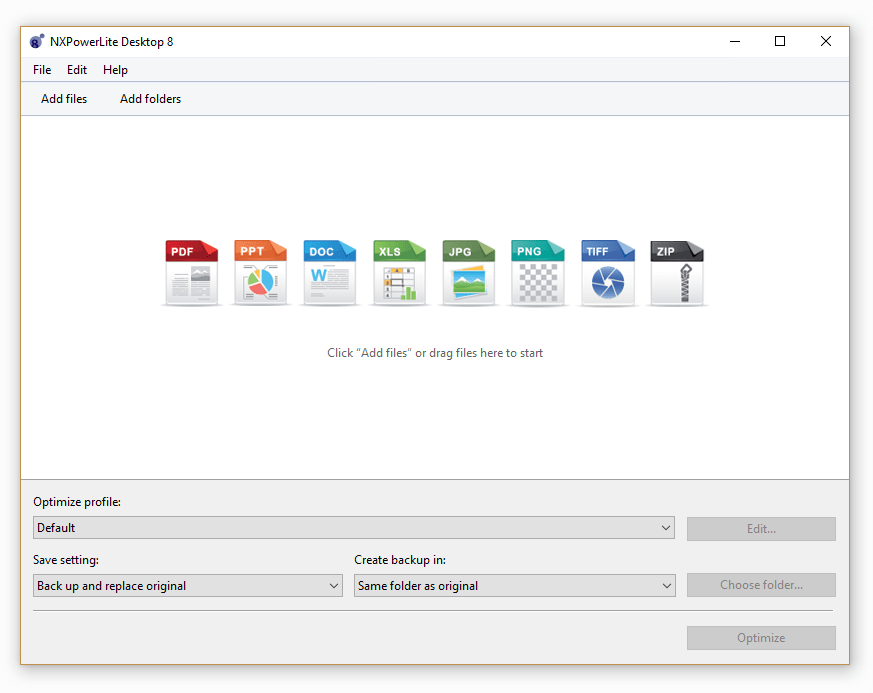Click the NXPowerLite app icon in title bar

pyautogui.click(x=37, y=42)
